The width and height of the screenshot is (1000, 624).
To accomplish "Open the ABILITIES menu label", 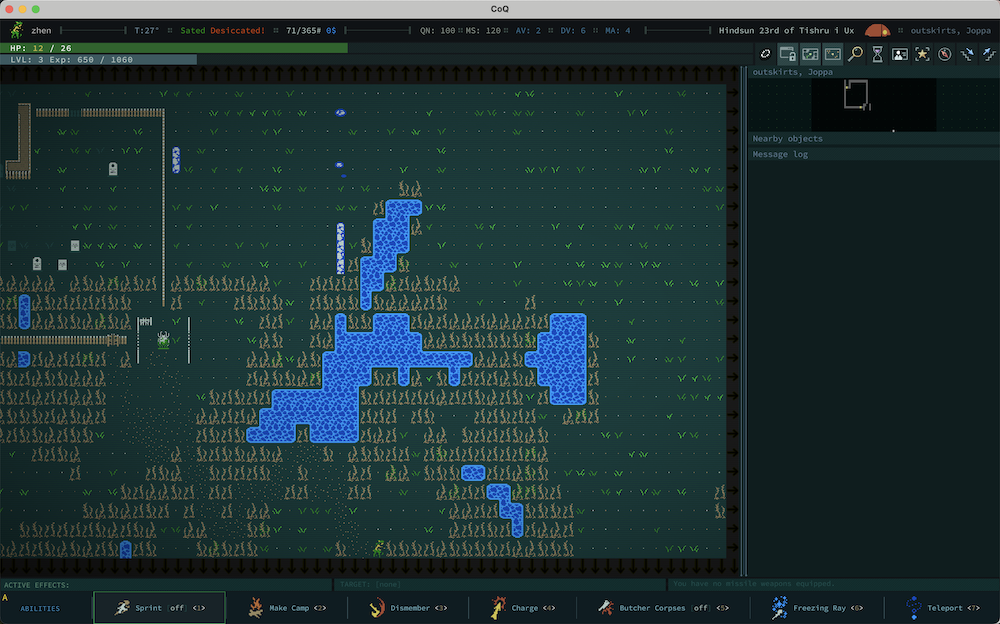I will click(40, 608).
